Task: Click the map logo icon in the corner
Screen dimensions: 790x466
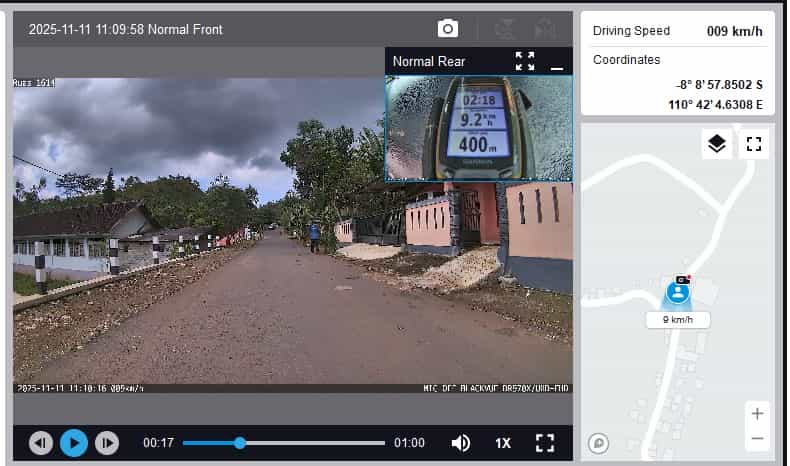Action: (x=599, y=442)
